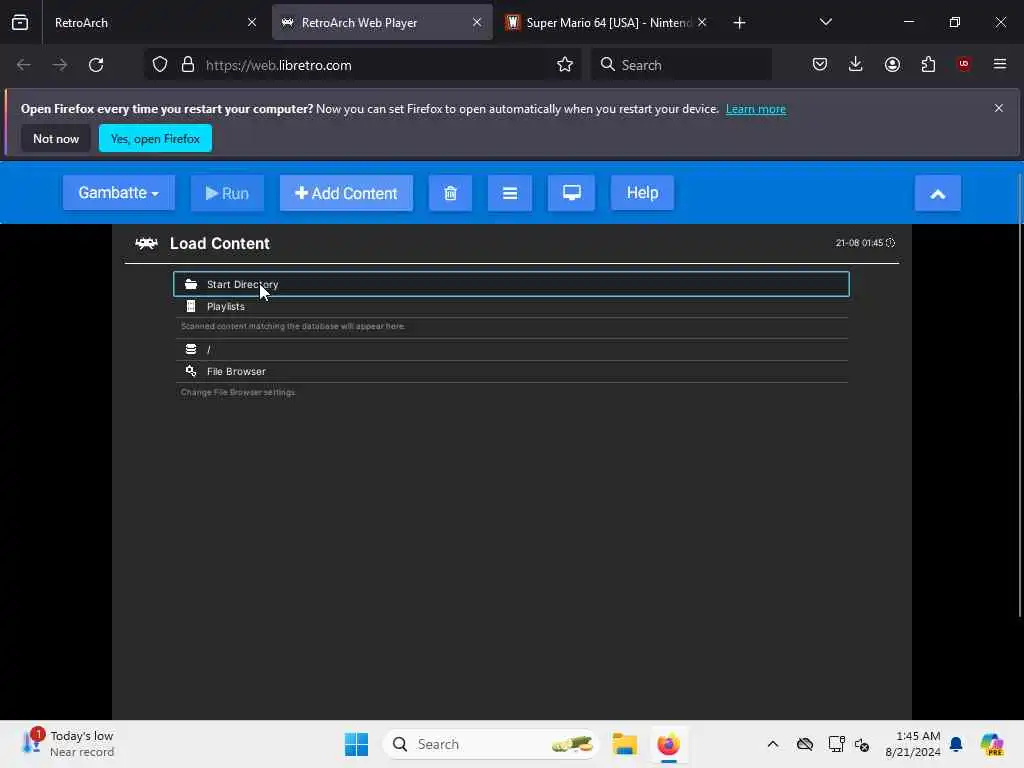1024x768 pixels.
Task: Open the Help button
Action: pyautogui.click(x=643, y=193)
